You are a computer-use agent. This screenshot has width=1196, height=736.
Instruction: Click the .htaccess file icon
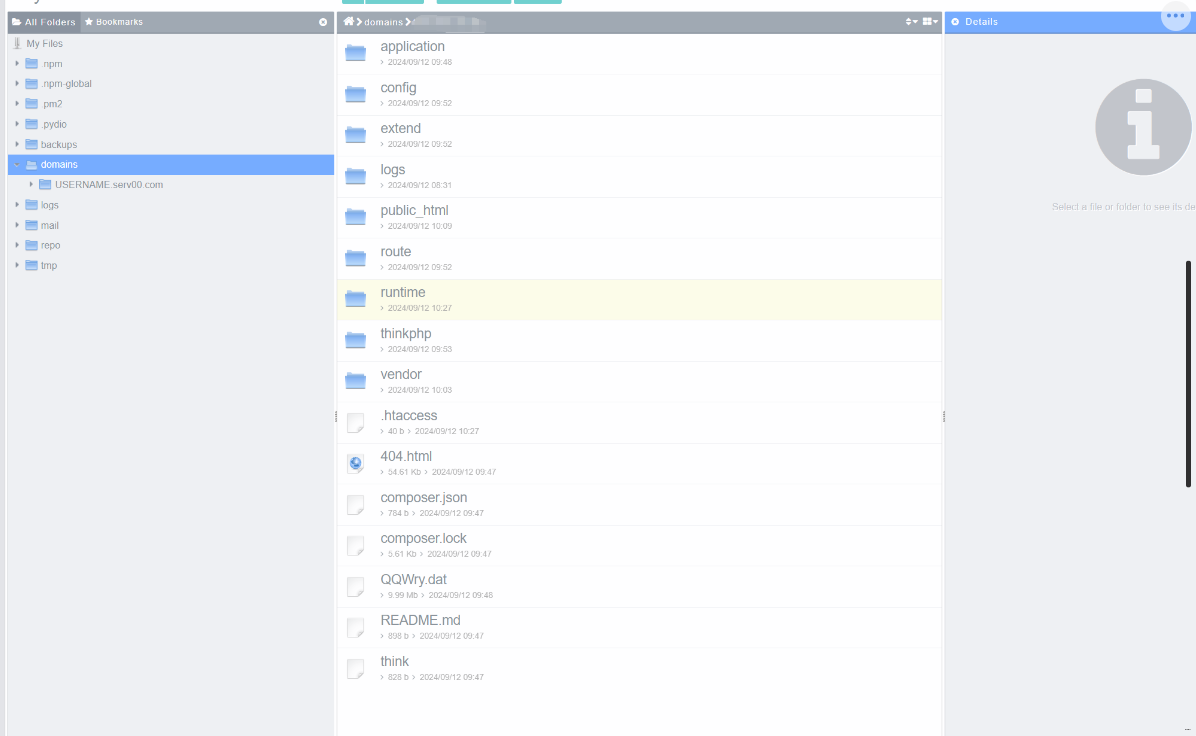point(355,422)
